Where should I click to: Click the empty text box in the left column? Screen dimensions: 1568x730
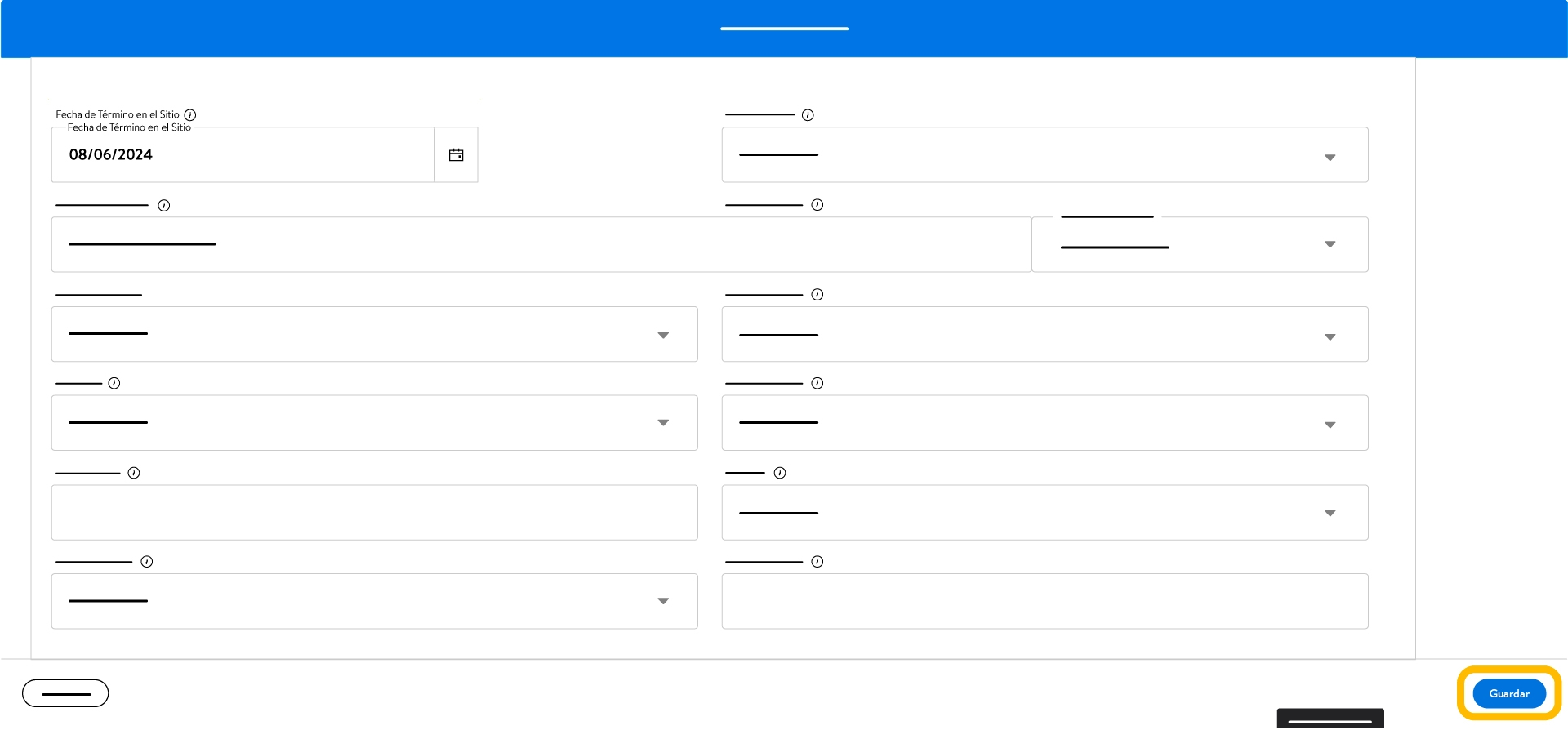point(374,513)
